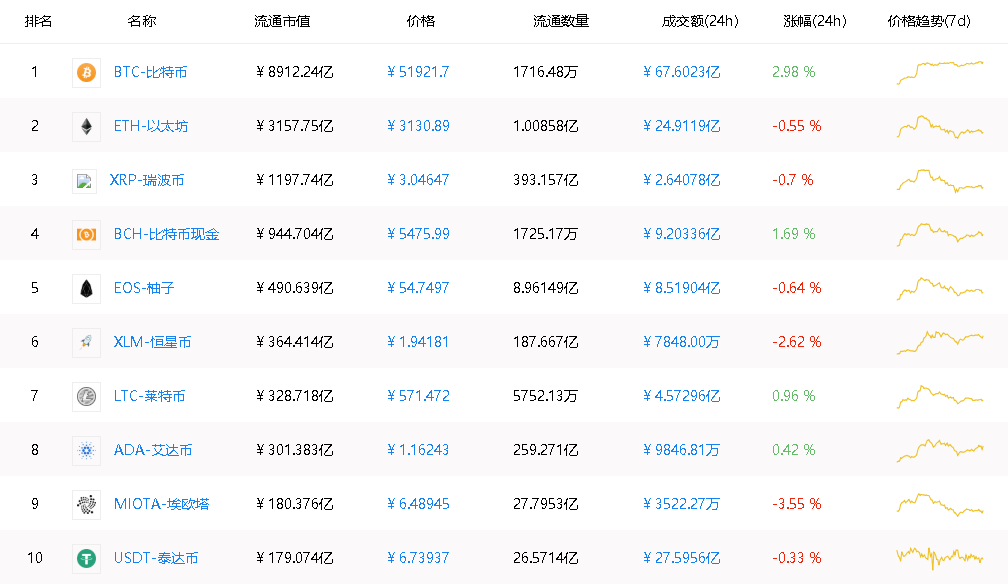
Task: Sort by 流通数量 column header
Action: click(x=561, y=21)
